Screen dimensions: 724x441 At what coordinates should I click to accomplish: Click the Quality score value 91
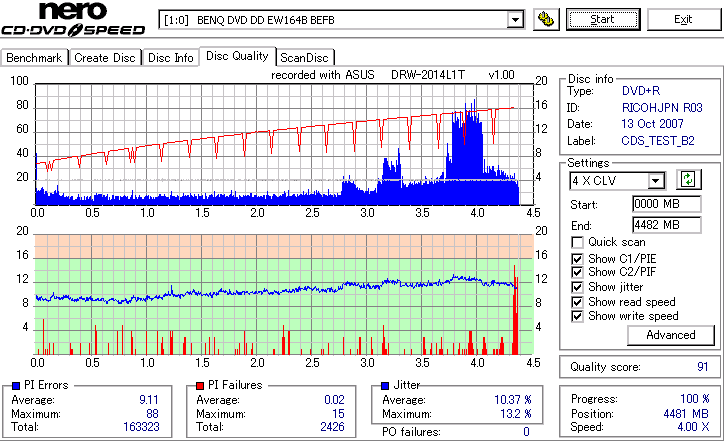(x=703, y=367)
